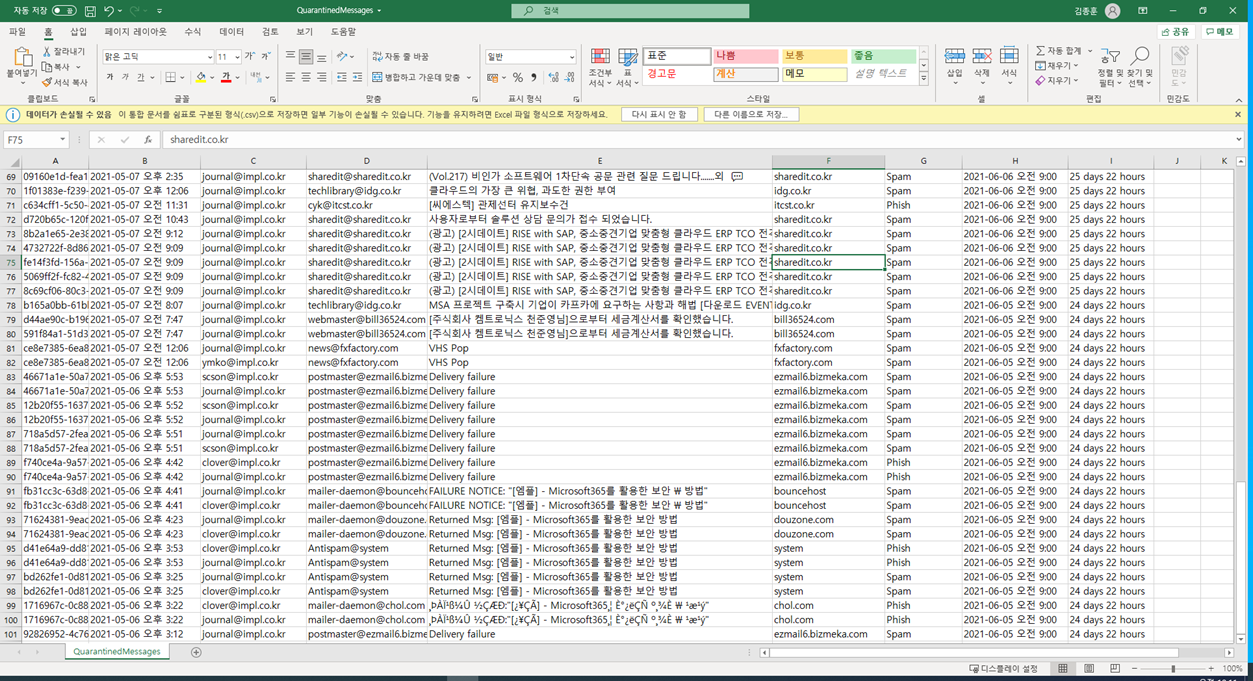Switch to the 수식 formulas tab
The width and height of the screenshot is (1253, 681).
[x=192, y=32]
